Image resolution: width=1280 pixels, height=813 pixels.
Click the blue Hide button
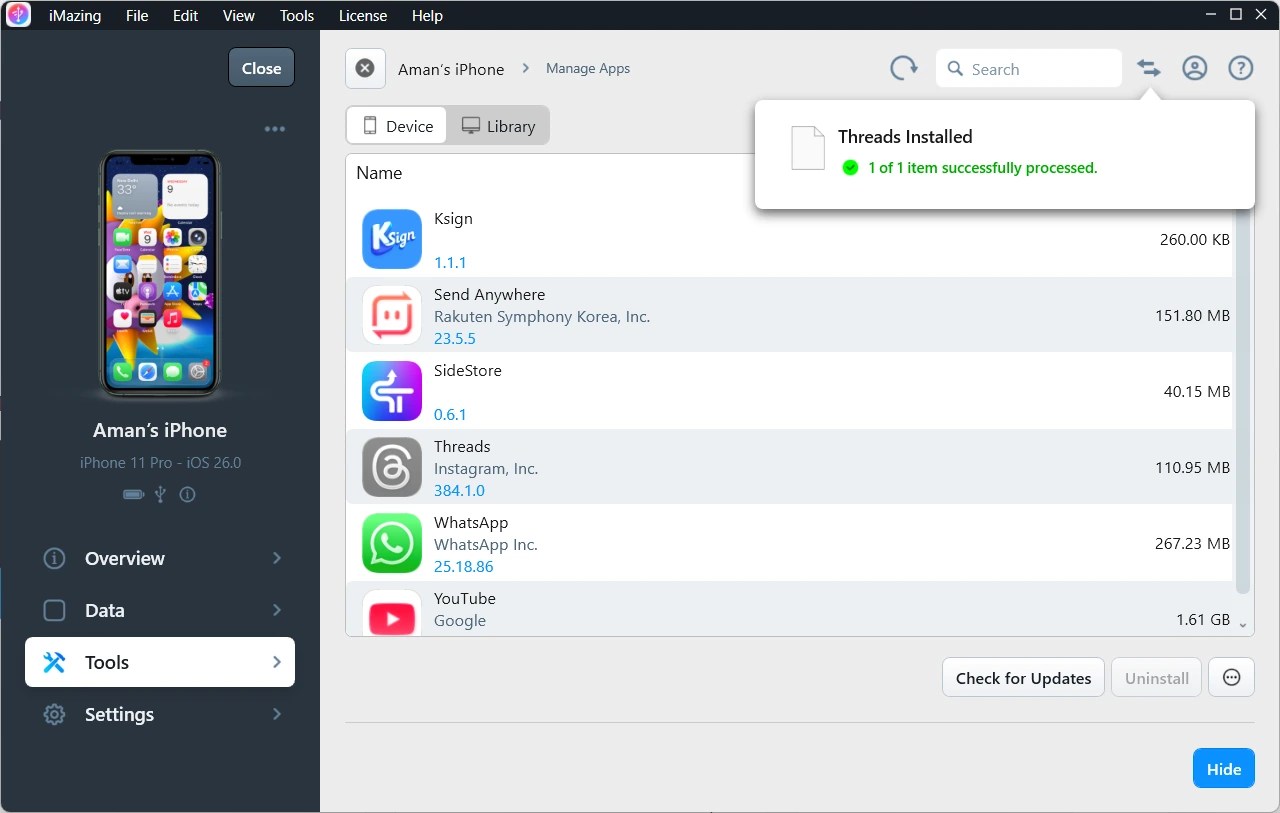coord(1223,768)
